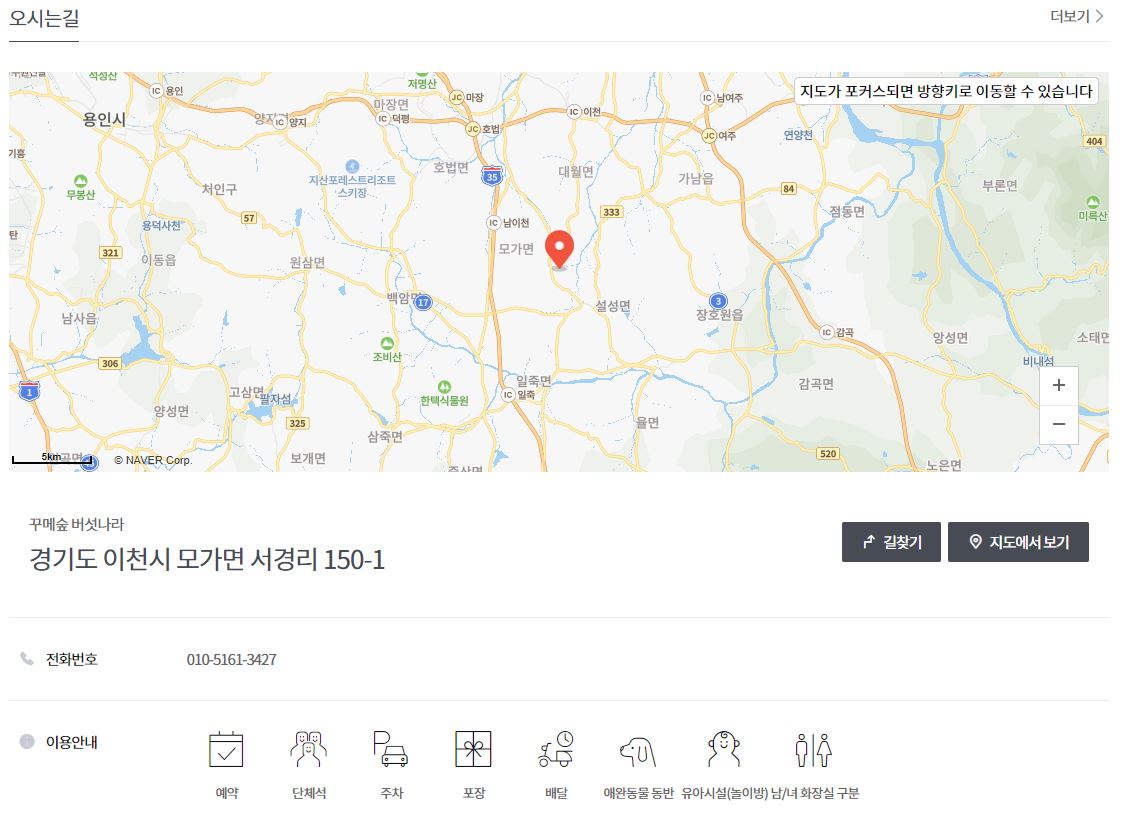
Task: Click the 애완동물 동반 dog icon
Action: [638, 751]
